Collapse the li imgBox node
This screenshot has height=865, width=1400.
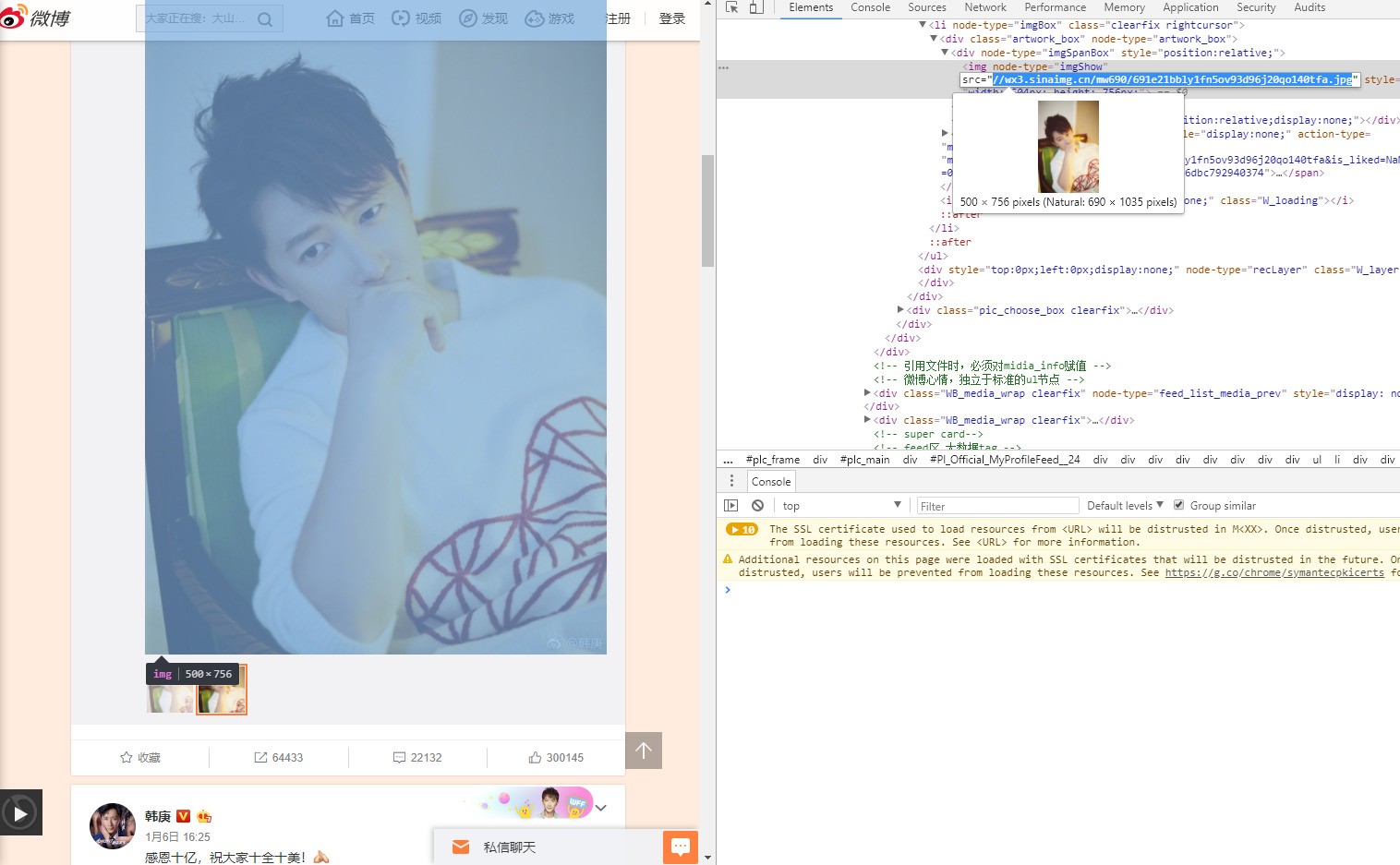click(923, 25)
